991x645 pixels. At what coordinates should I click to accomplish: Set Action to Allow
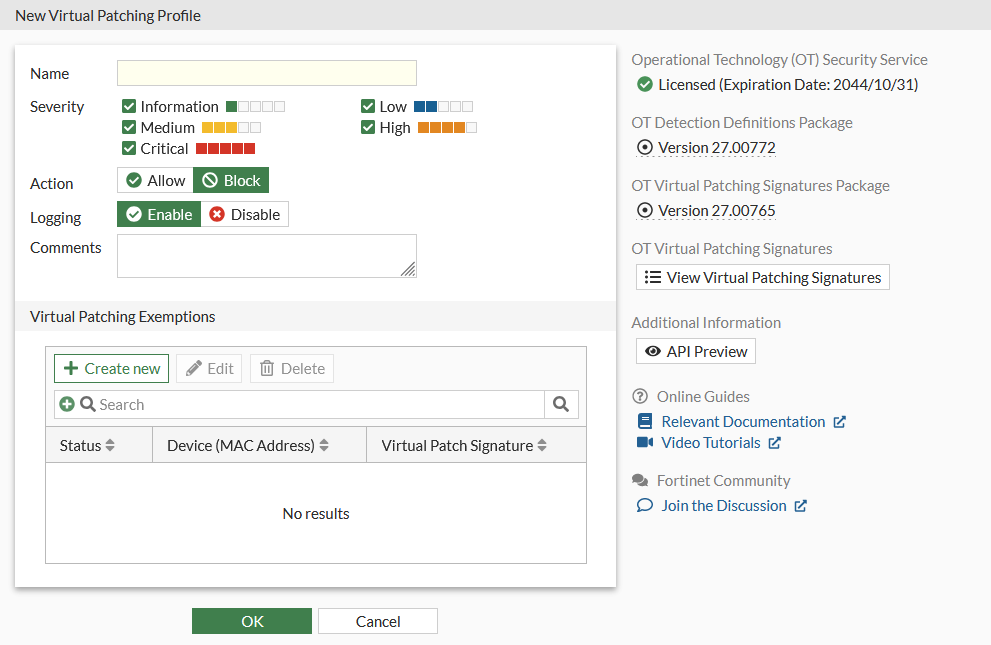click(x=155, y=180)
